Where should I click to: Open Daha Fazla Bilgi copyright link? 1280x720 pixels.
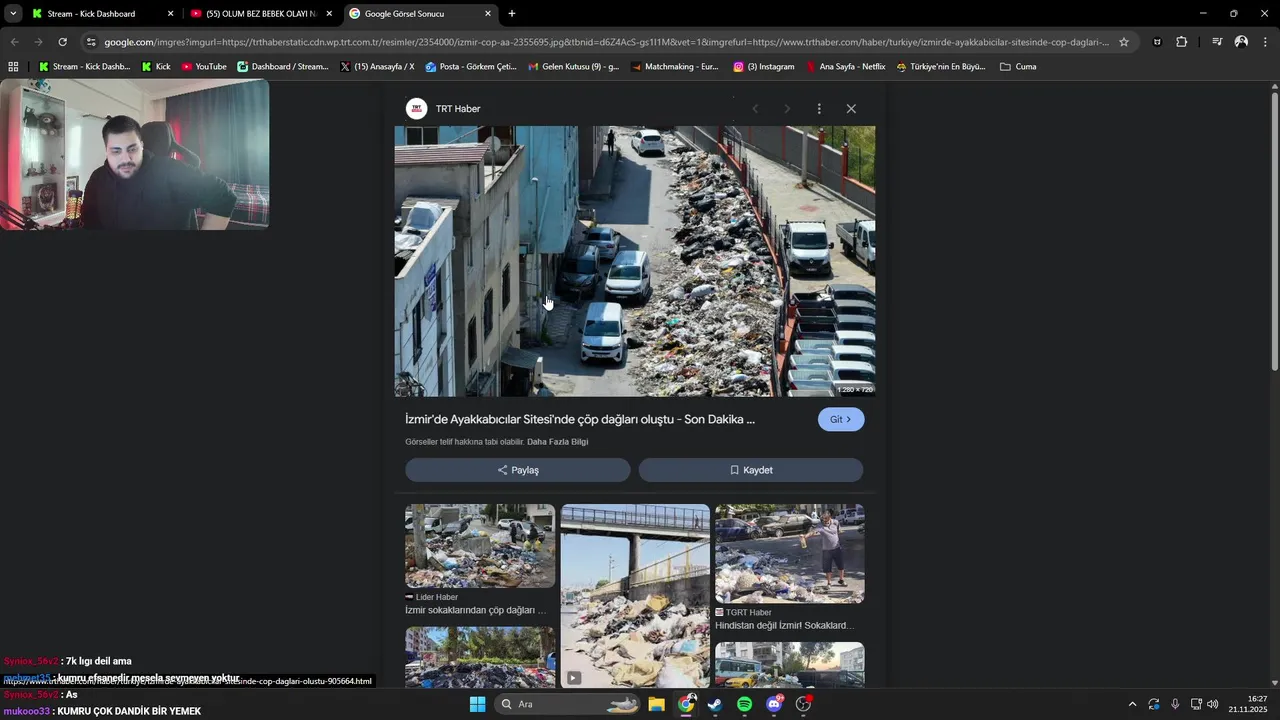[557, 442]
